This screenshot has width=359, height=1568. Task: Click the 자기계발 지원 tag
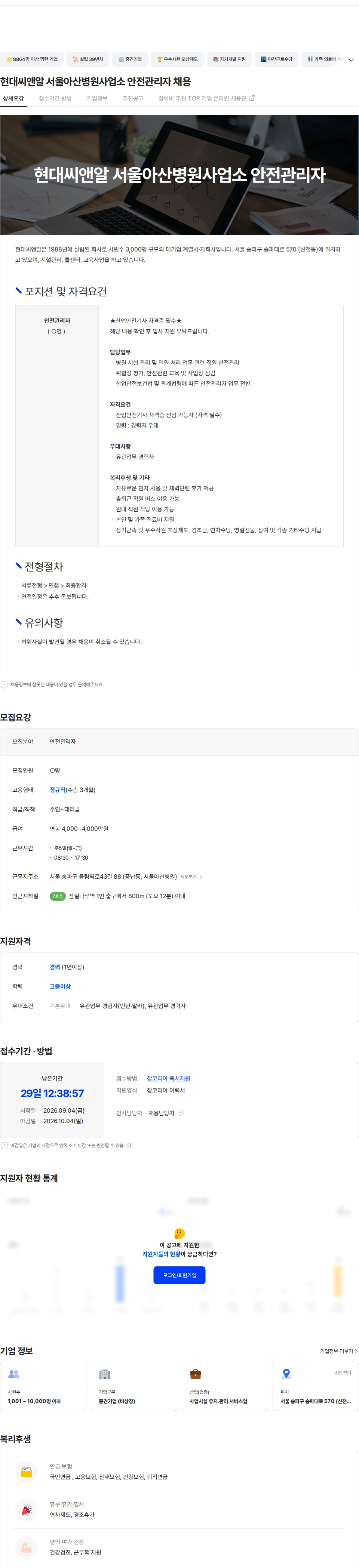229,59
